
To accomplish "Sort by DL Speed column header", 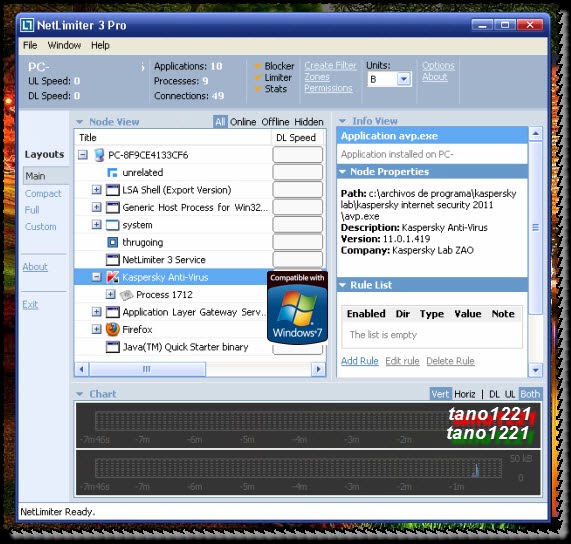I will (x=298, y=138).
